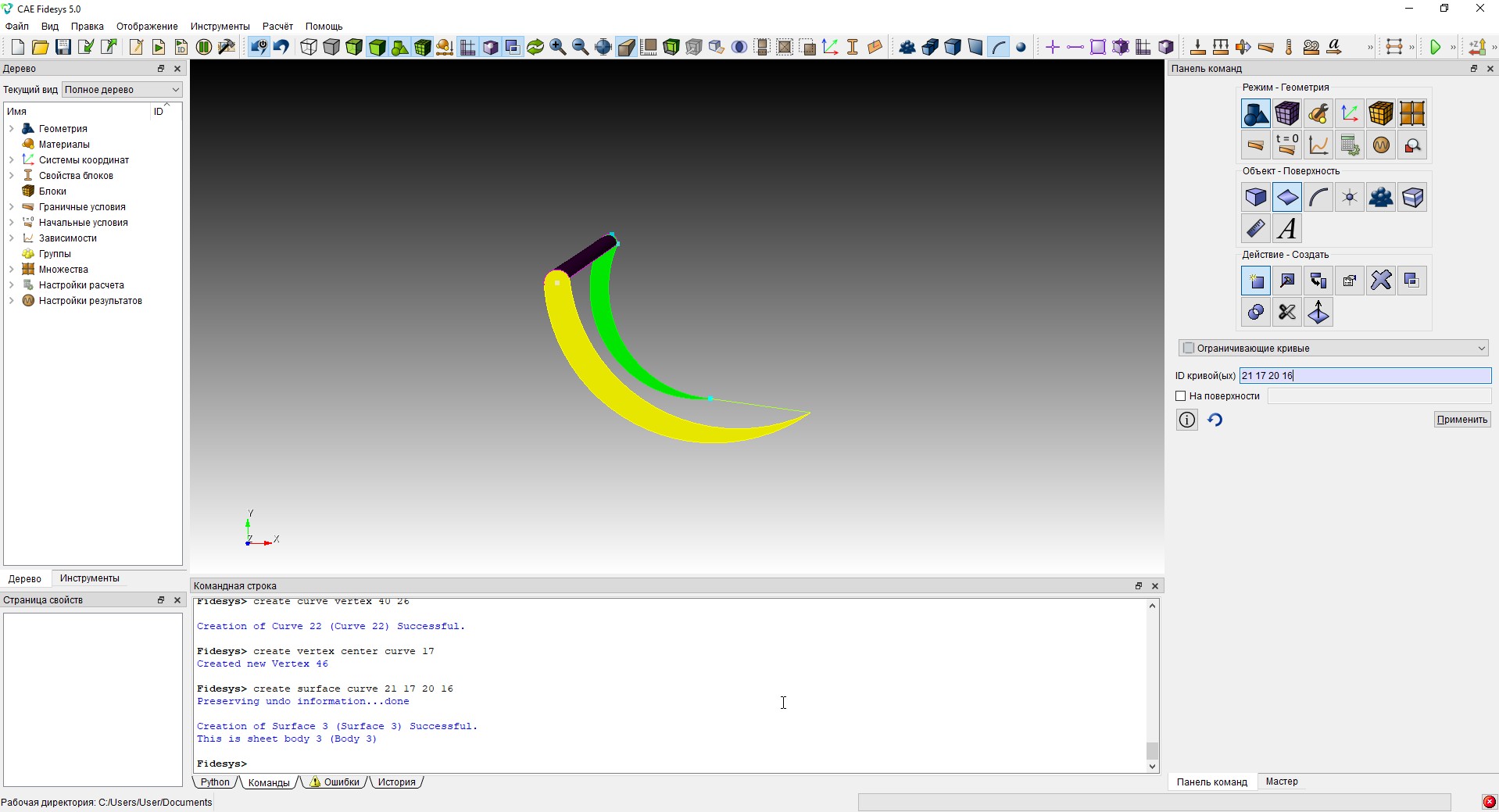Click the Open folder icon in toolbar
Screen dimensions: 1499x812
(40, 48)
